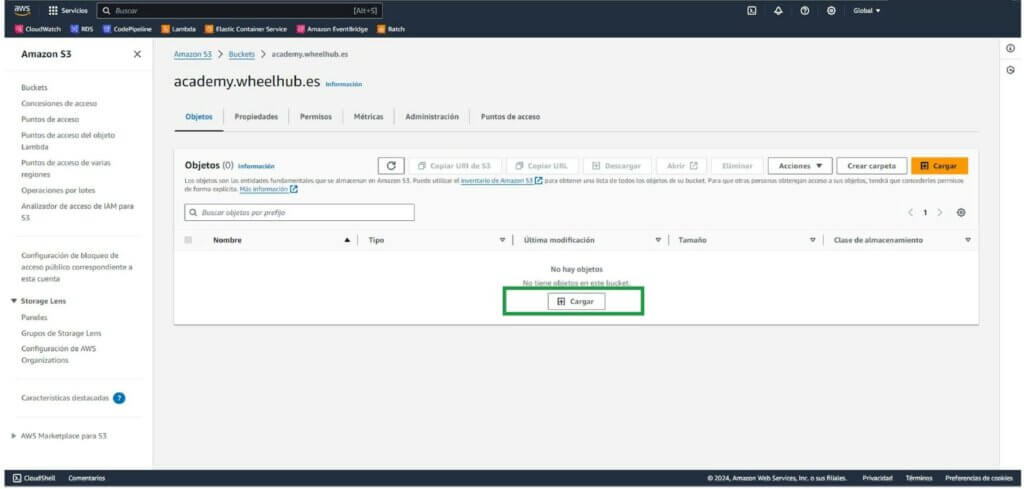Screen dimensions: 1024x489
Task: Collapse the Storage Lens section
Action: point(14,300)
